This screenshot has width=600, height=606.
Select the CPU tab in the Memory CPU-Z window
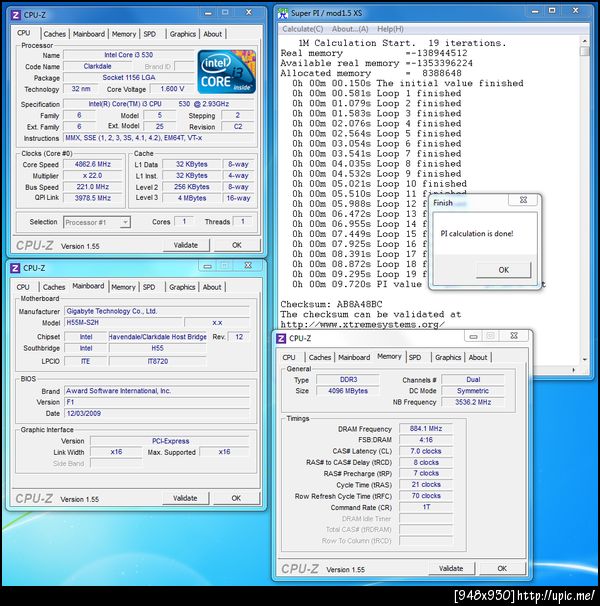[x=289, y=357]
